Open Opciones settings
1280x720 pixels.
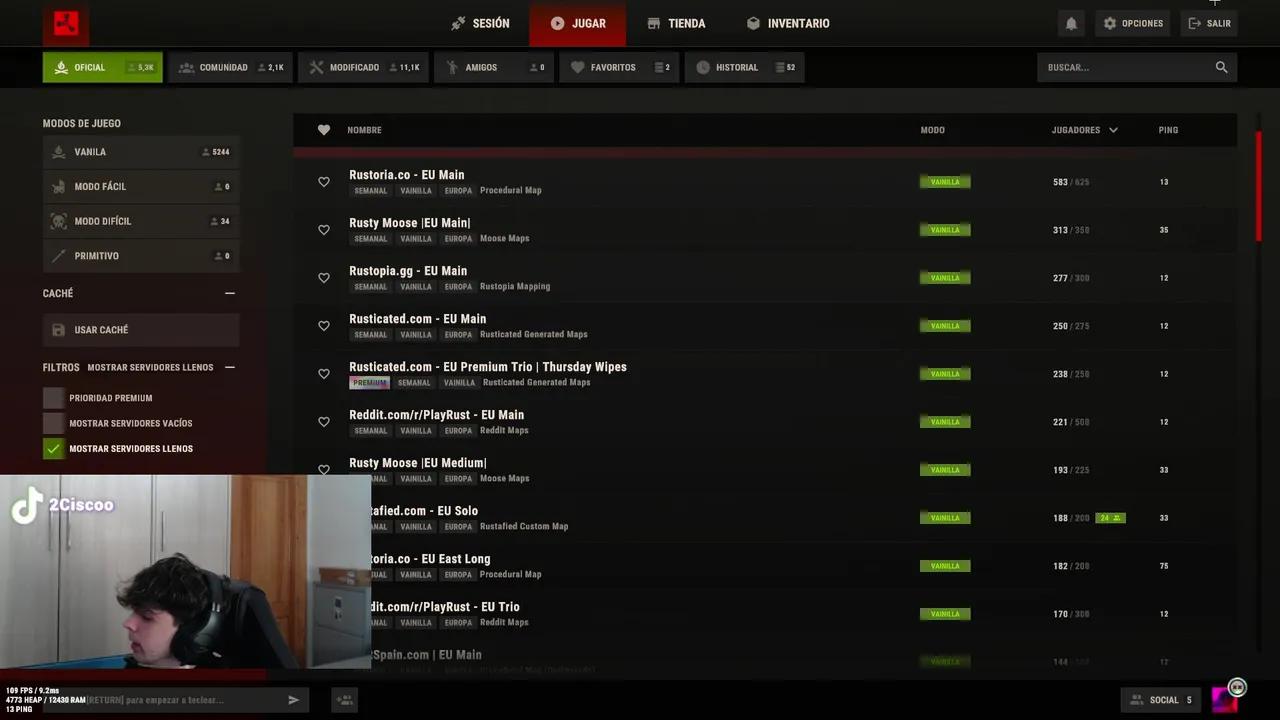(x=1133, y=23)
